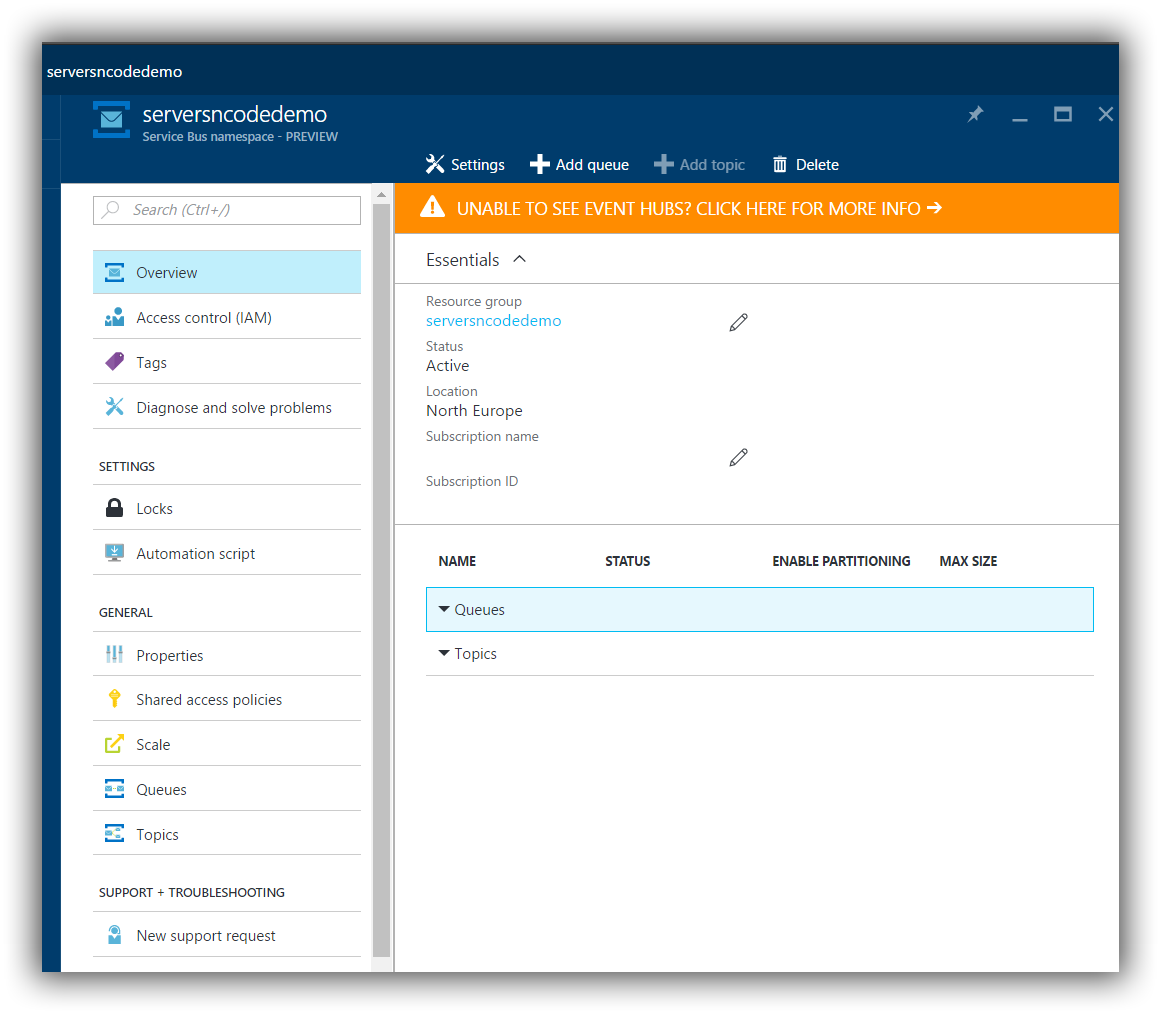Close the serversncodedemo blade
The width and height of the screenshot is (1161, 1014).
coord(1105,114)
